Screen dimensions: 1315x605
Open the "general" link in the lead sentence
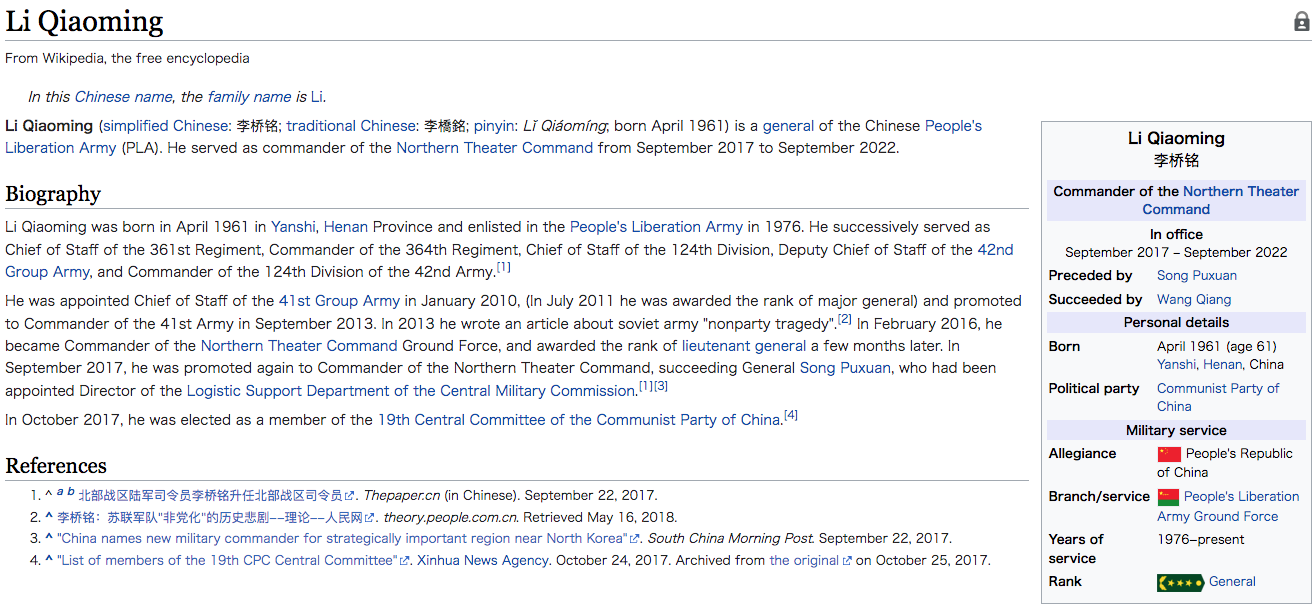789,126
